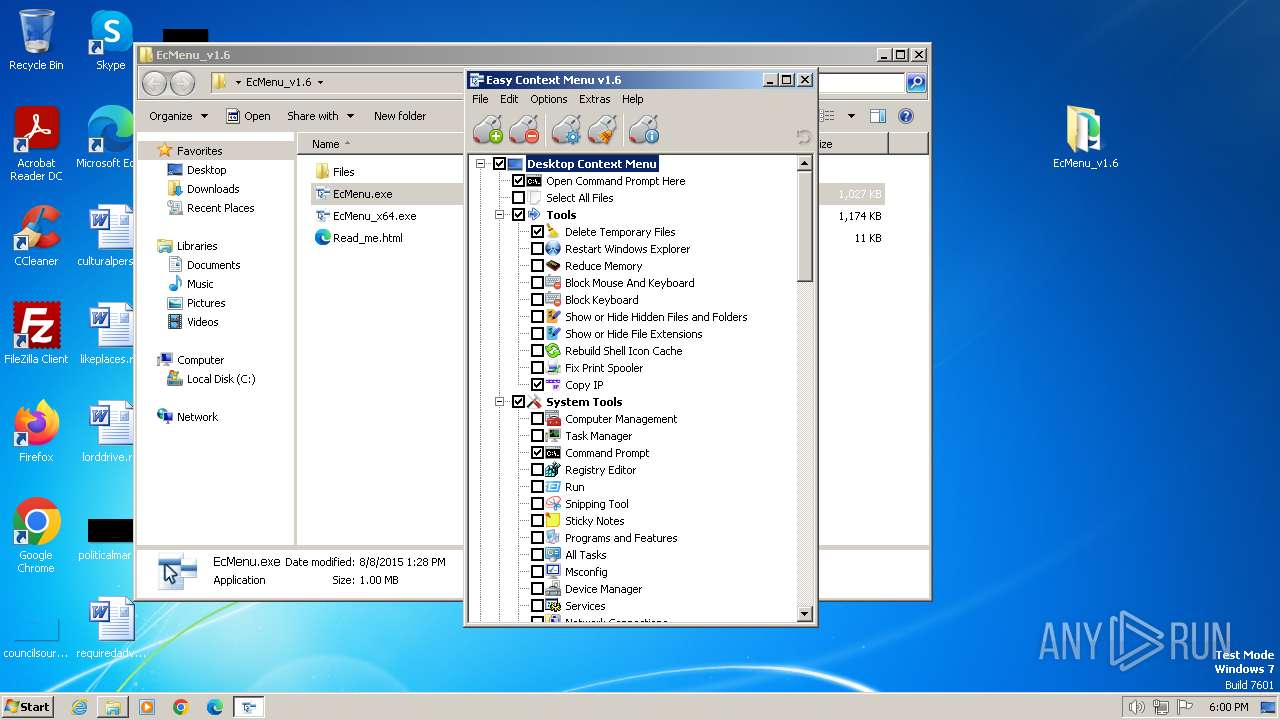
Task: Uncheck the Command Prompt checkbox
Action: coord(537,453)
